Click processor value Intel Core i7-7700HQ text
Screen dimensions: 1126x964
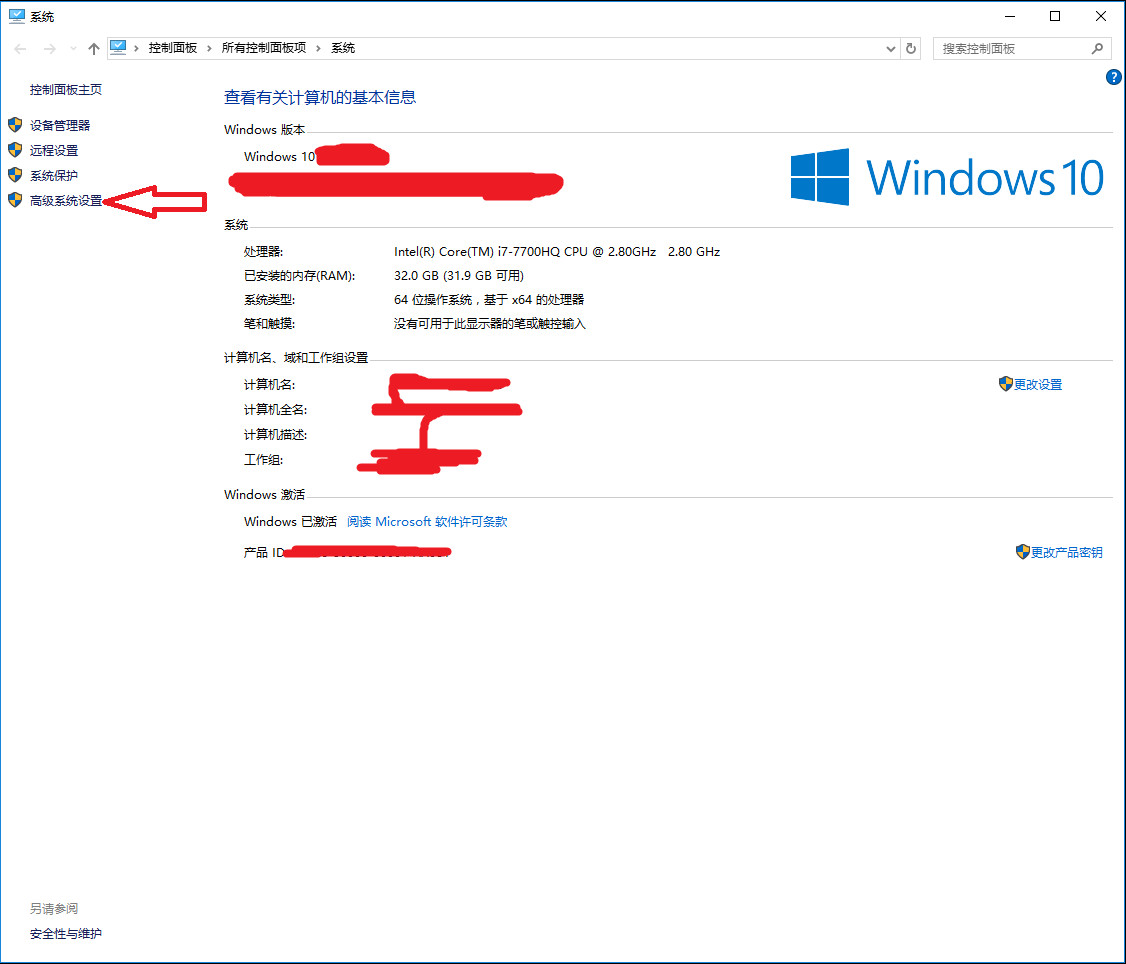[557, 252]
